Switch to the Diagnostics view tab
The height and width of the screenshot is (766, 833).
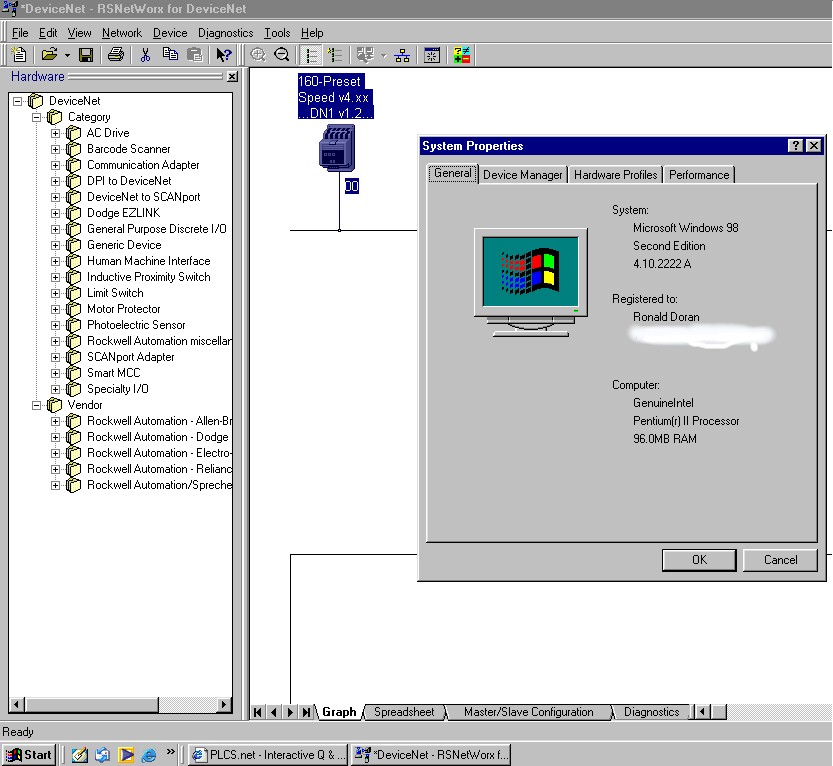point(651,712)
